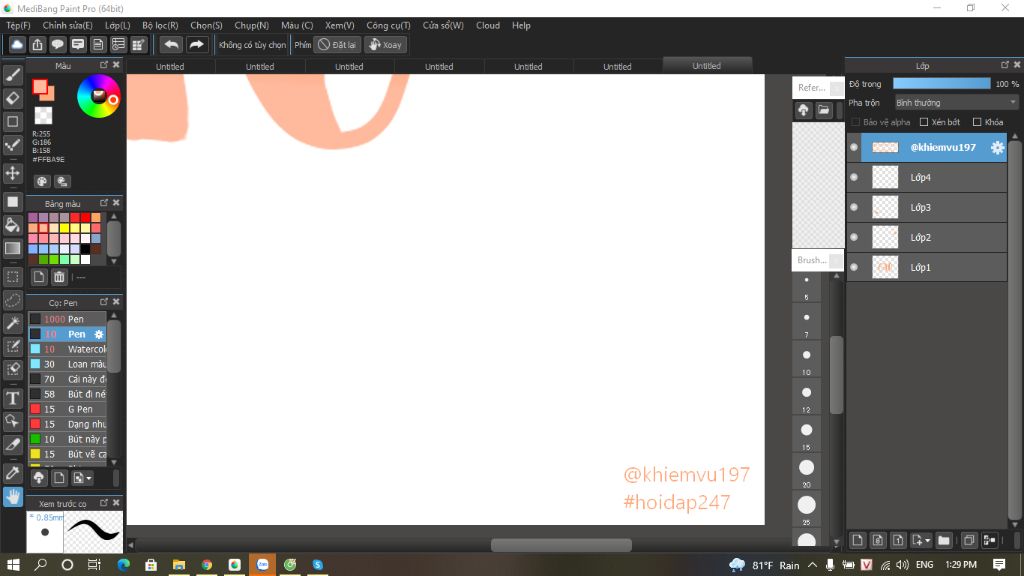Choose the size 20 brush dot

807,468
